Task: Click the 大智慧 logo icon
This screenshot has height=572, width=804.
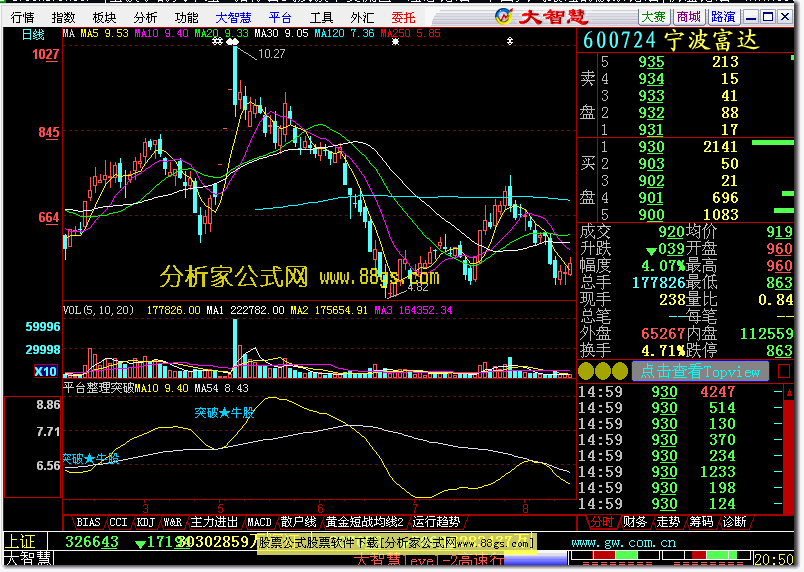Action: pos(504,16)
